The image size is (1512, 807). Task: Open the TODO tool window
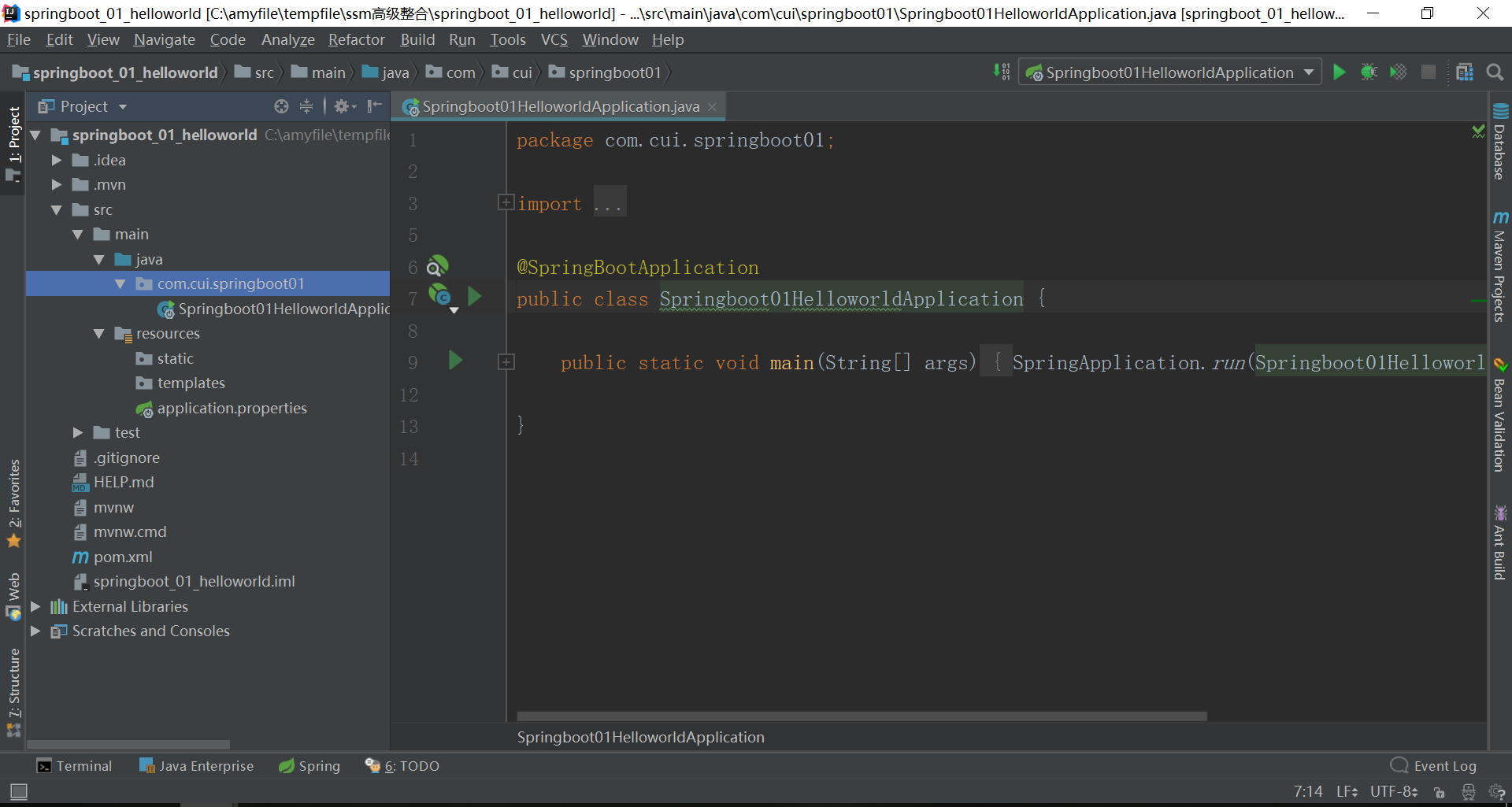pyautogui.click(x=402, y=766)
